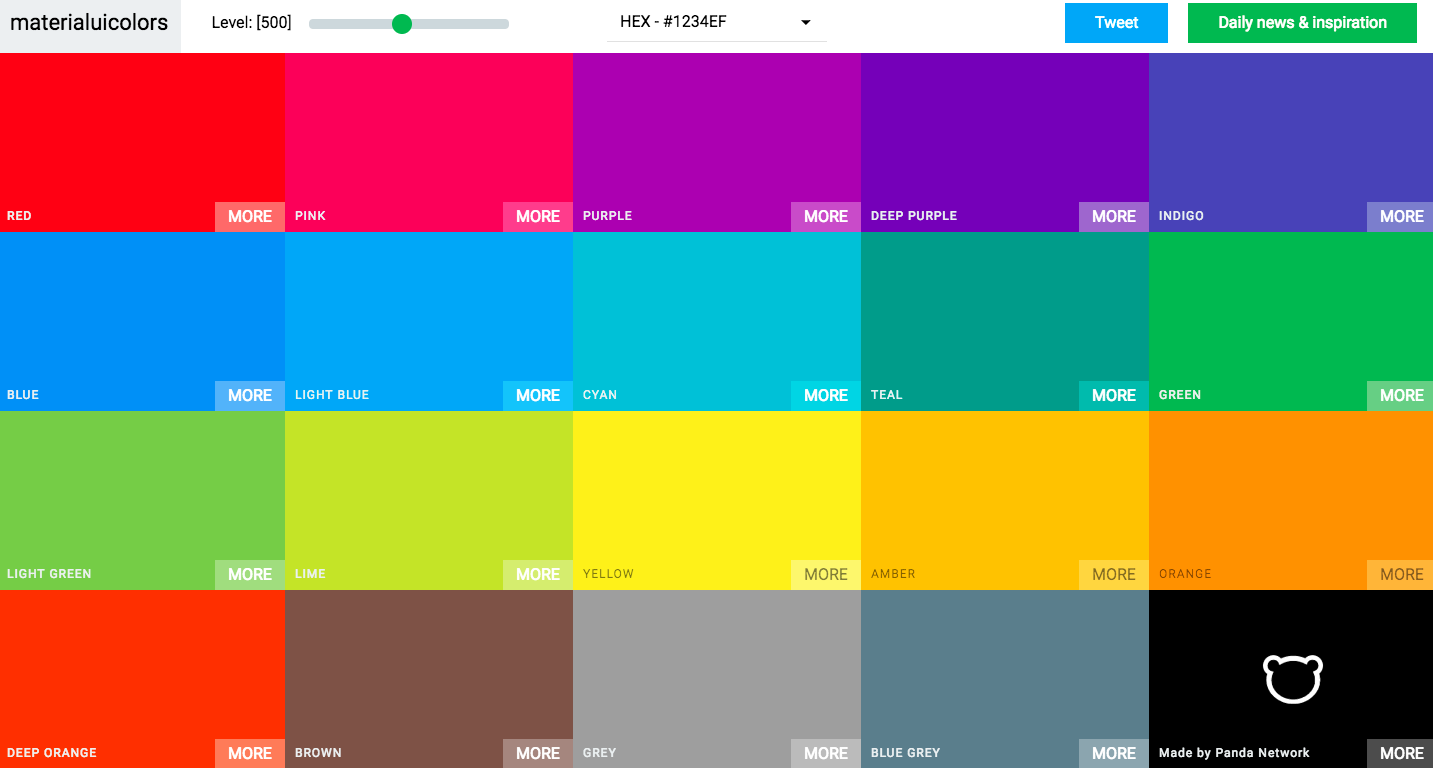The image size is (1433, 768).
Task: Select the Pink color swatch
Action: click(428, 130)
